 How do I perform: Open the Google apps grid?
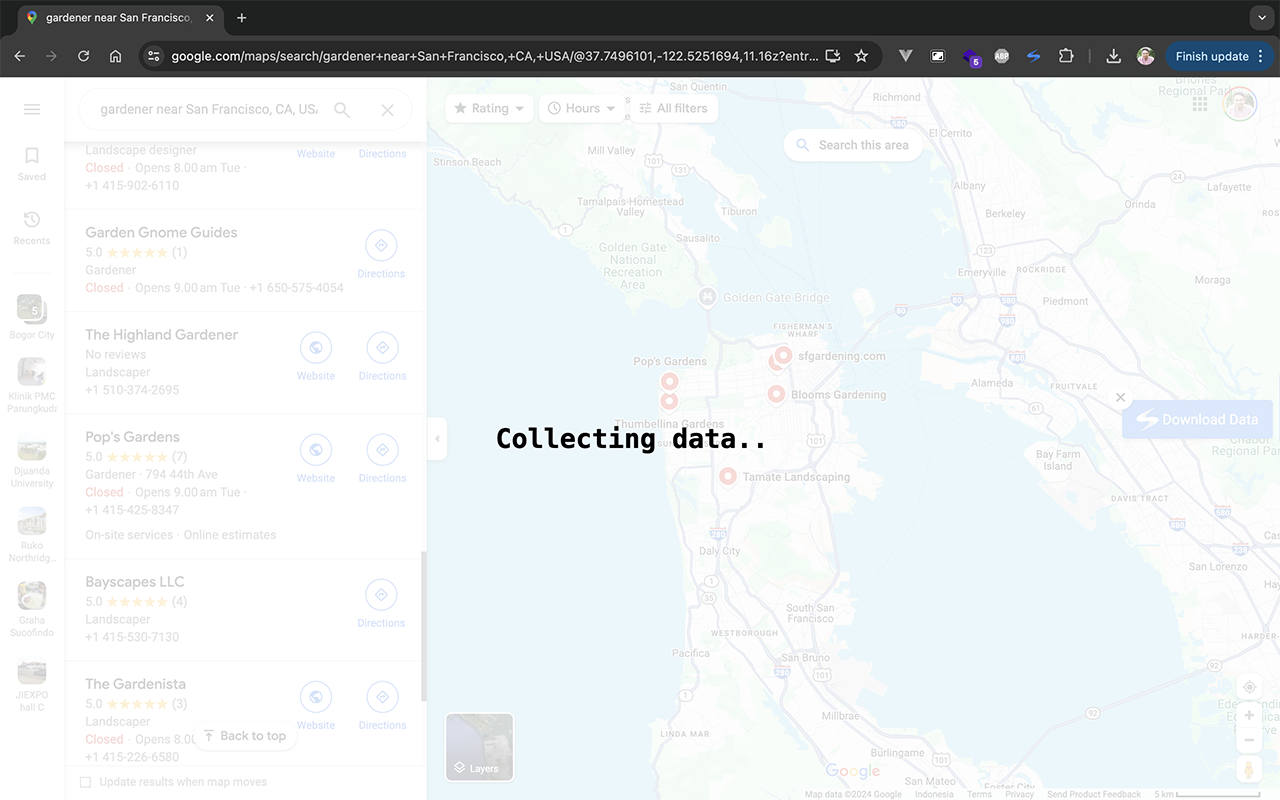pyautogui.click(x=1200, y=104)
